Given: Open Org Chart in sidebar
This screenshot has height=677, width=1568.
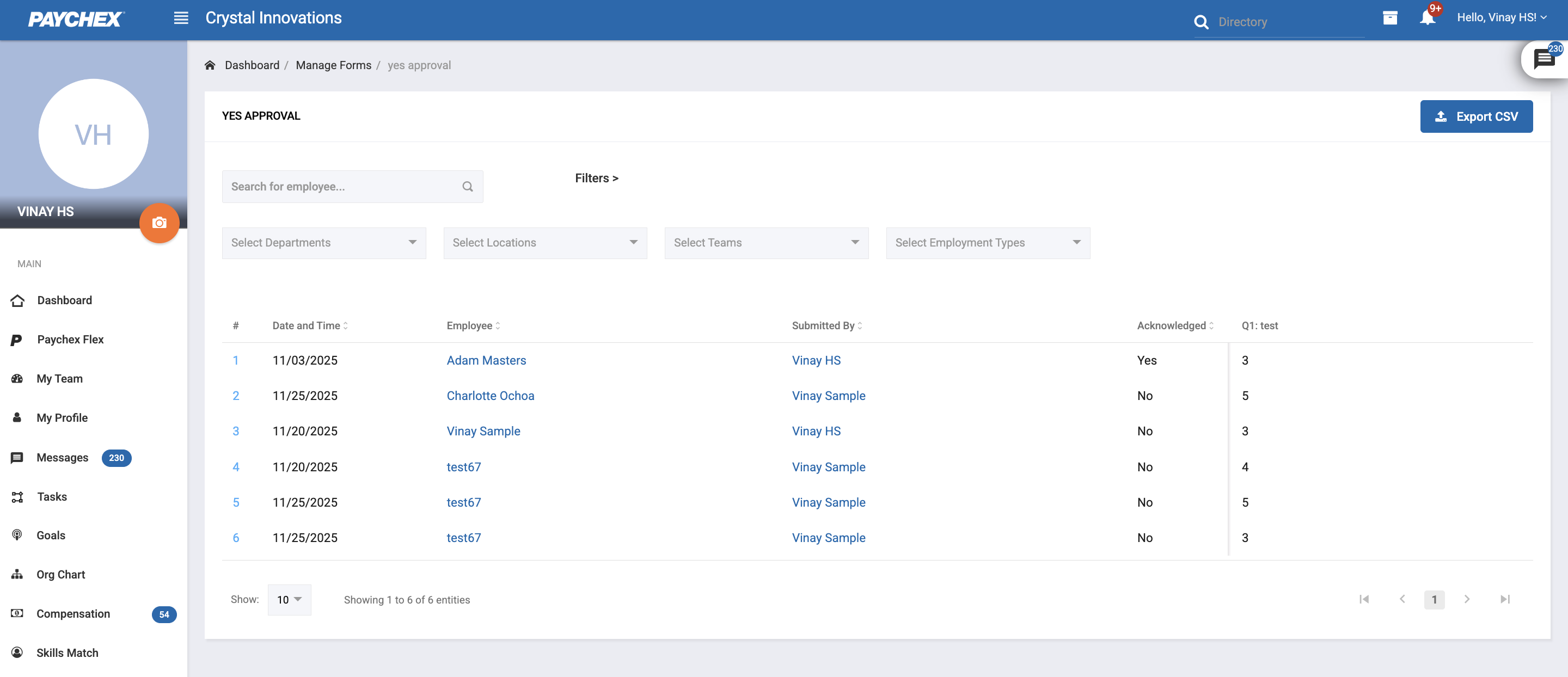Looking at the screenshot, I should (60, 575).
